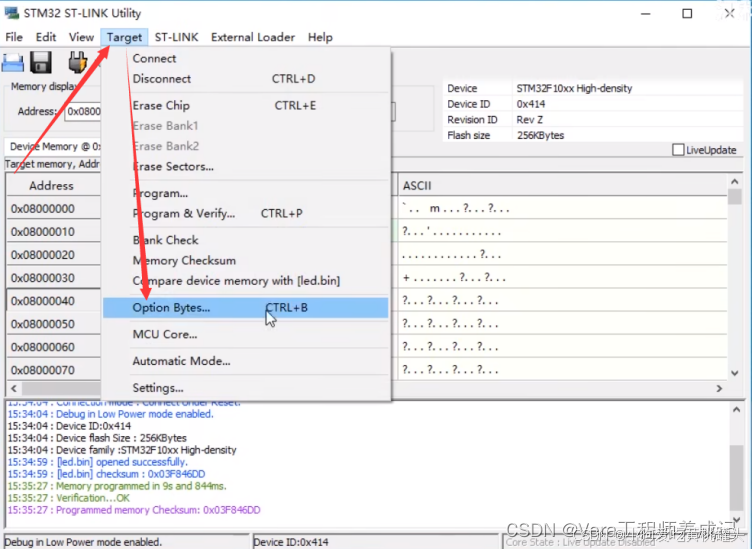This screenshot has width=752, height=549.
Task: Click log panel scroll up arrow
Action: click(737, 410)
